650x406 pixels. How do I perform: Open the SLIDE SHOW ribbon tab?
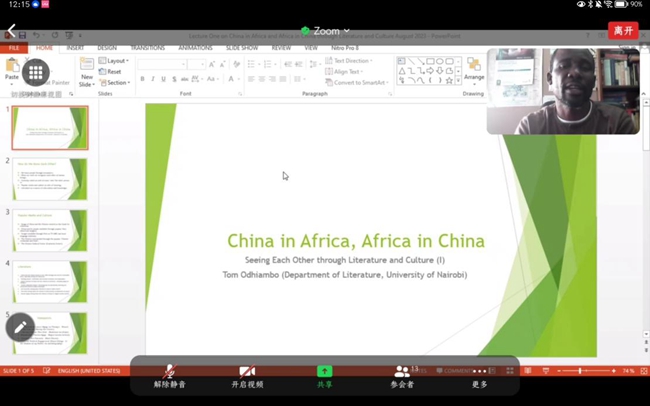point(242,48)
